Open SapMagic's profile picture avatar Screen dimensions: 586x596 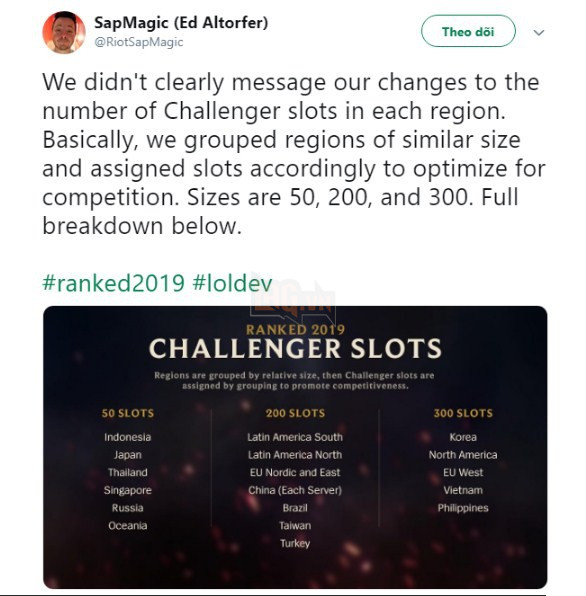[63, 32]
